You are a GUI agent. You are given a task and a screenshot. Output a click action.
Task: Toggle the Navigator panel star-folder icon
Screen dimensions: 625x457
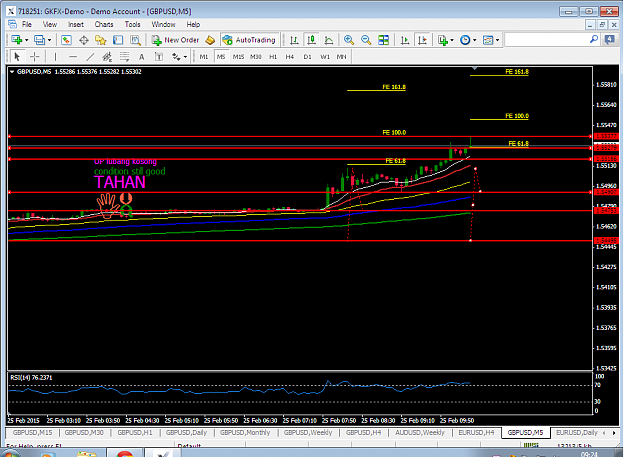pyautogui.click(x=100, y=40)
